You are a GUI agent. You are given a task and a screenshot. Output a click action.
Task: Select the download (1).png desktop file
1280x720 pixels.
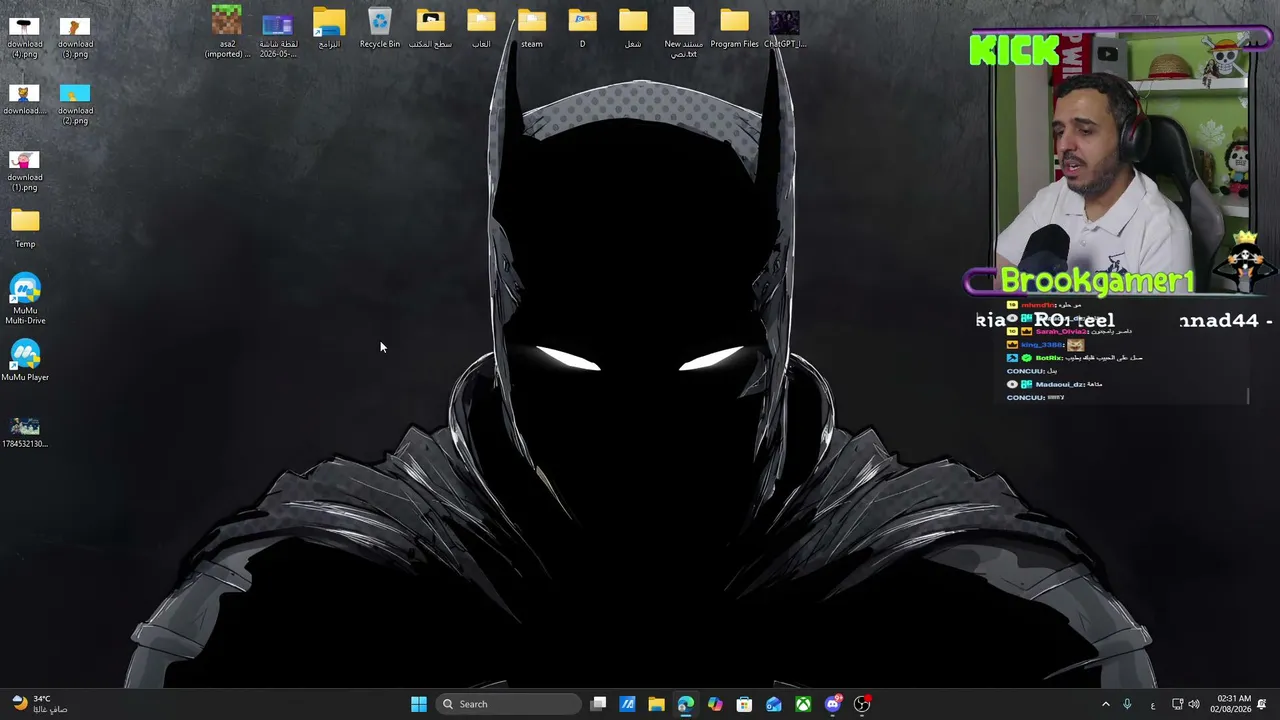25,171
